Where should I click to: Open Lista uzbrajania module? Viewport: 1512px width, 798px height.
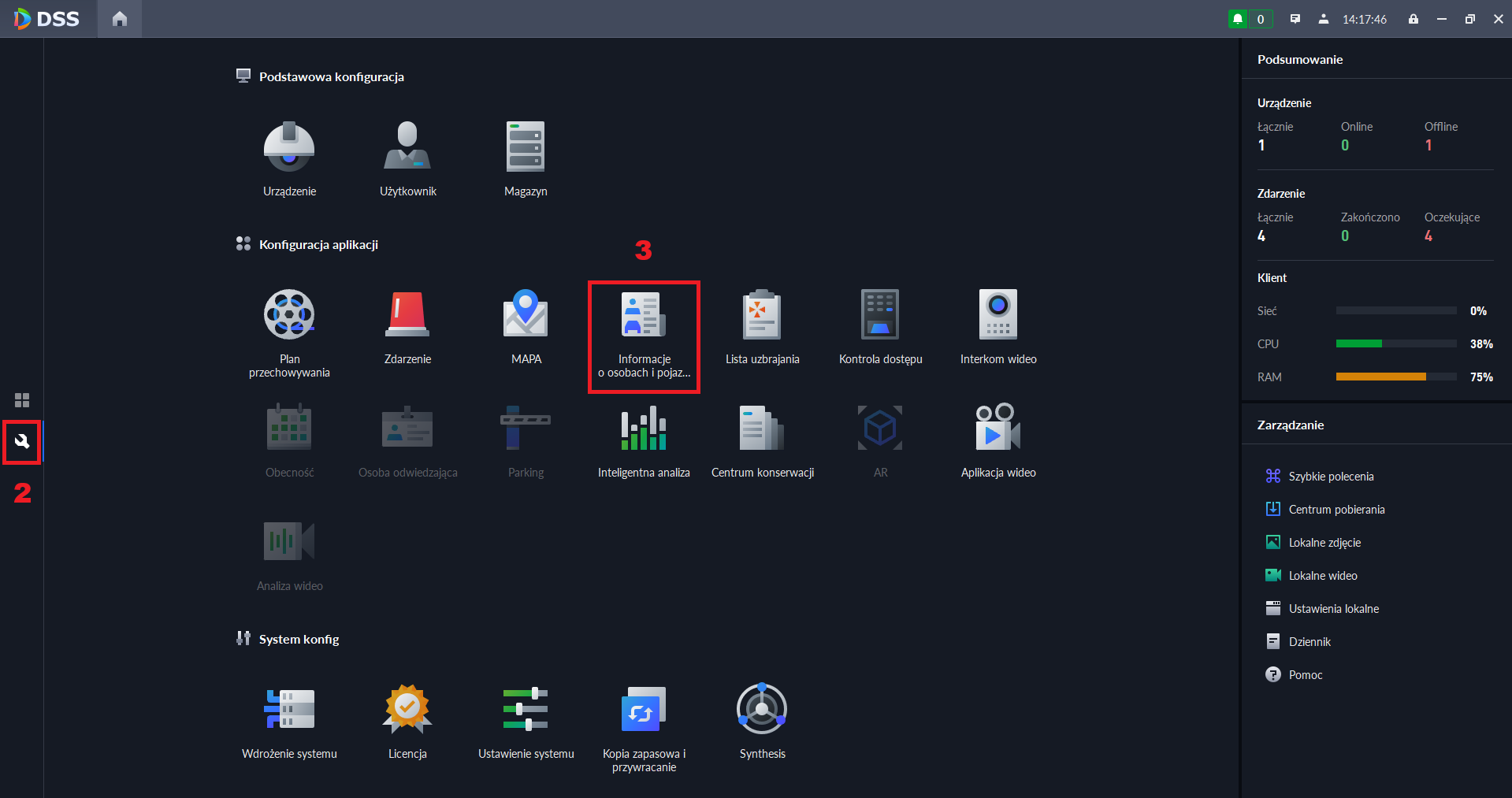pos(762,325)
